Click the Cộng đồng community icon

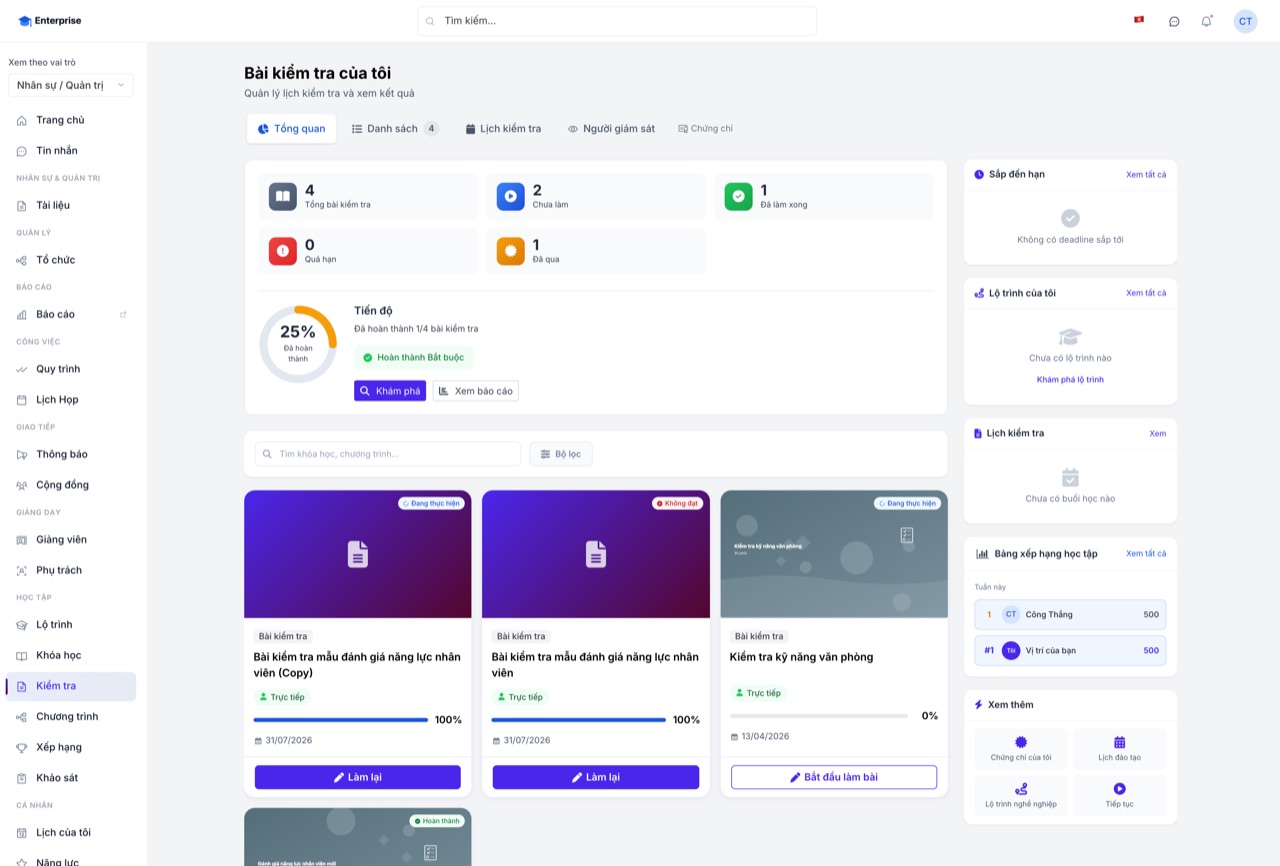(x=22, y=485)
